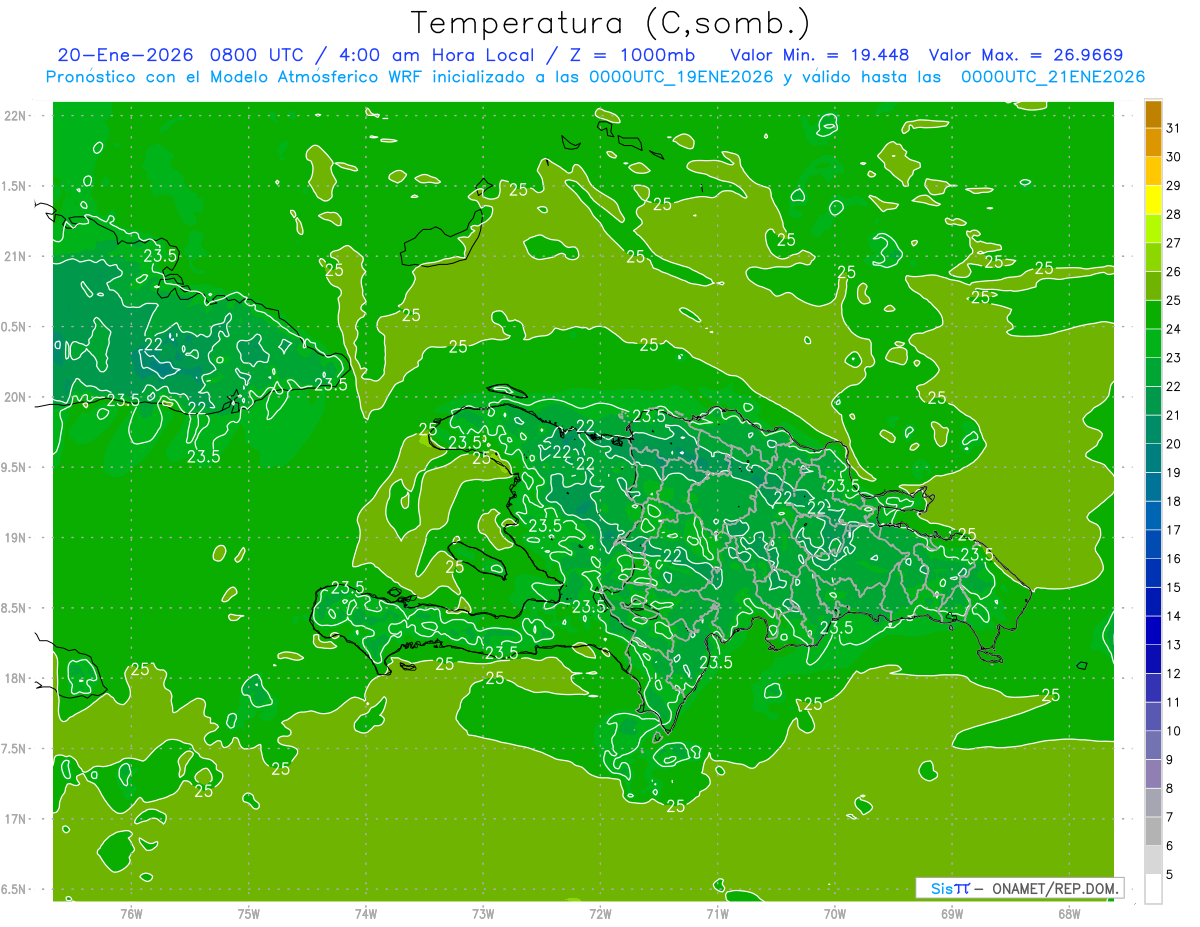Click the valid-until time "0000UTC_21ENE2026"
The width and height of the screenshot is (1200, 927).
[x=1053, y=77]
